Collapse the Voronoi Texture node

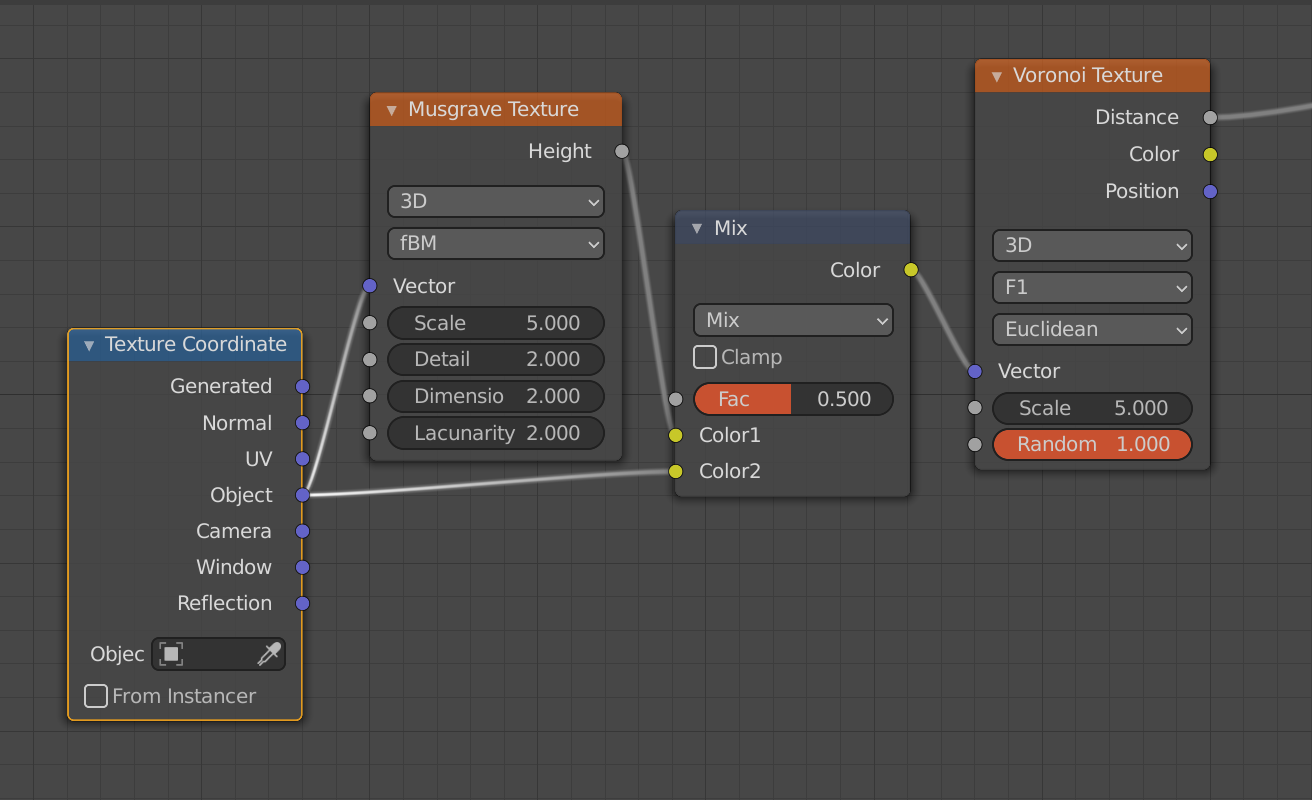[996, 76]
